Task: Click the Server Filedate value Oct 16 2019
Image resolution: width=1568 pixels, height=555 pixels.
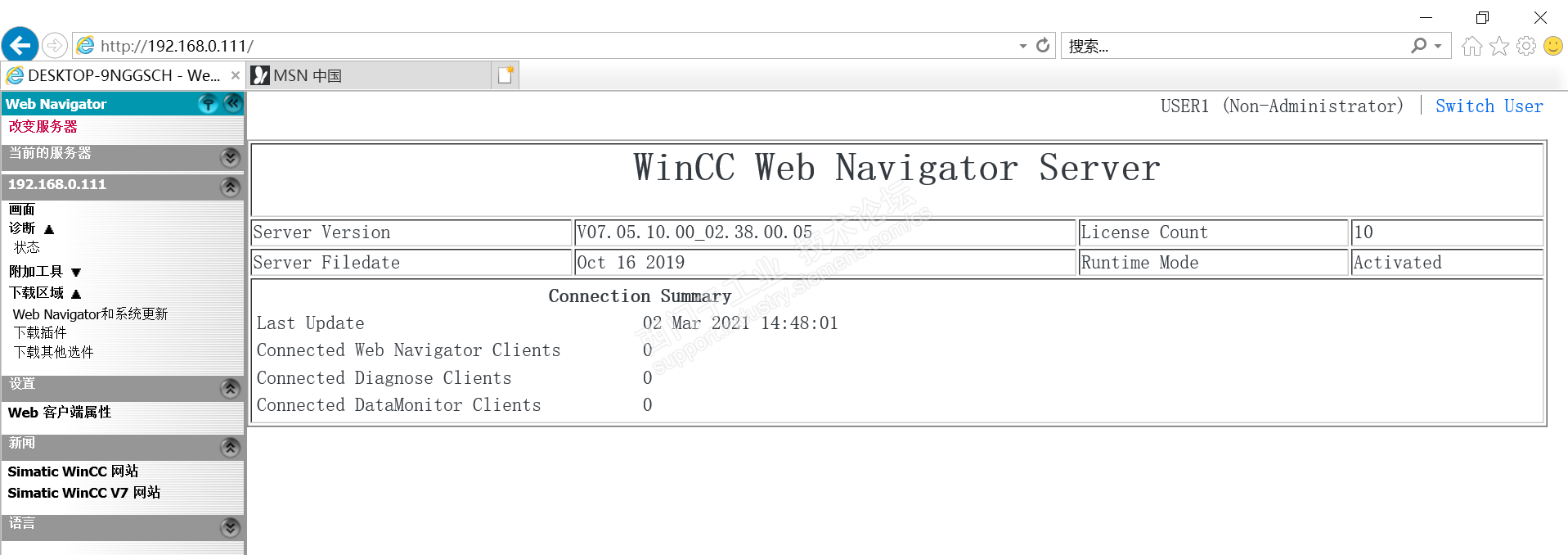Action: [x=631, y=263]
